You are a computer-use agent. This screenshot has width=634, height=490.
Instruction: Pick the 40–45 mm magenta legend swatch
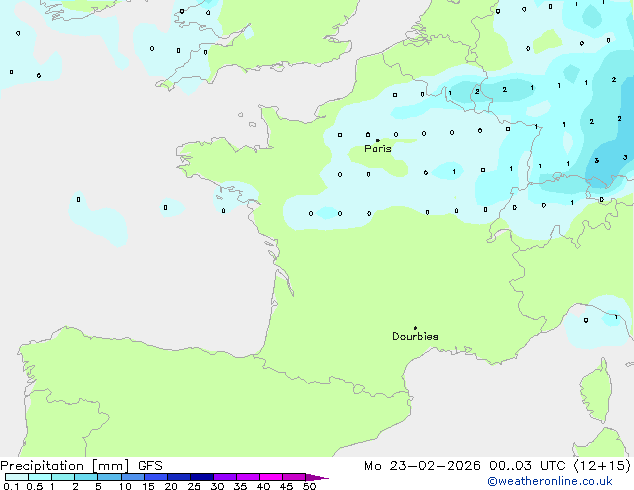click(271, 477)
